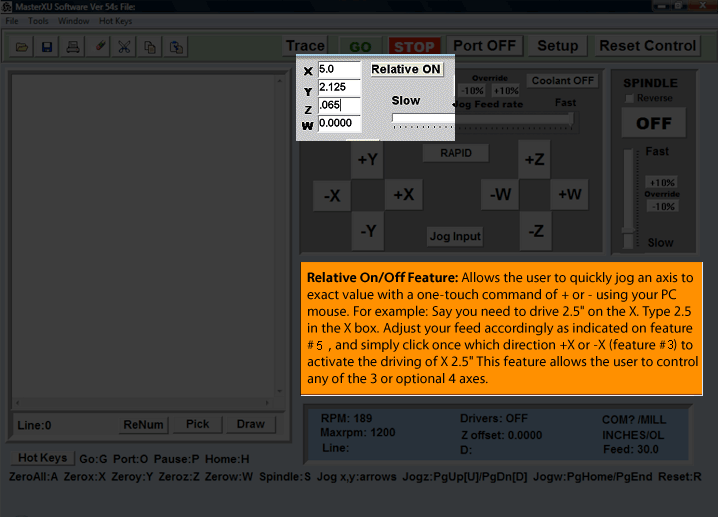The width and height of the screenshot is (718, 517).
Task: Click the Y coordinate input box
Action: (339, 87)
